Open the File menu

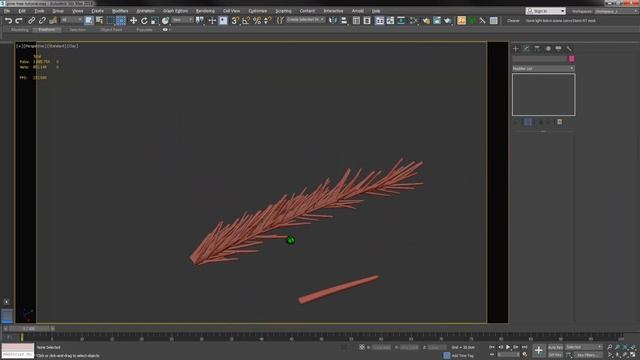[x=7, y=11]
